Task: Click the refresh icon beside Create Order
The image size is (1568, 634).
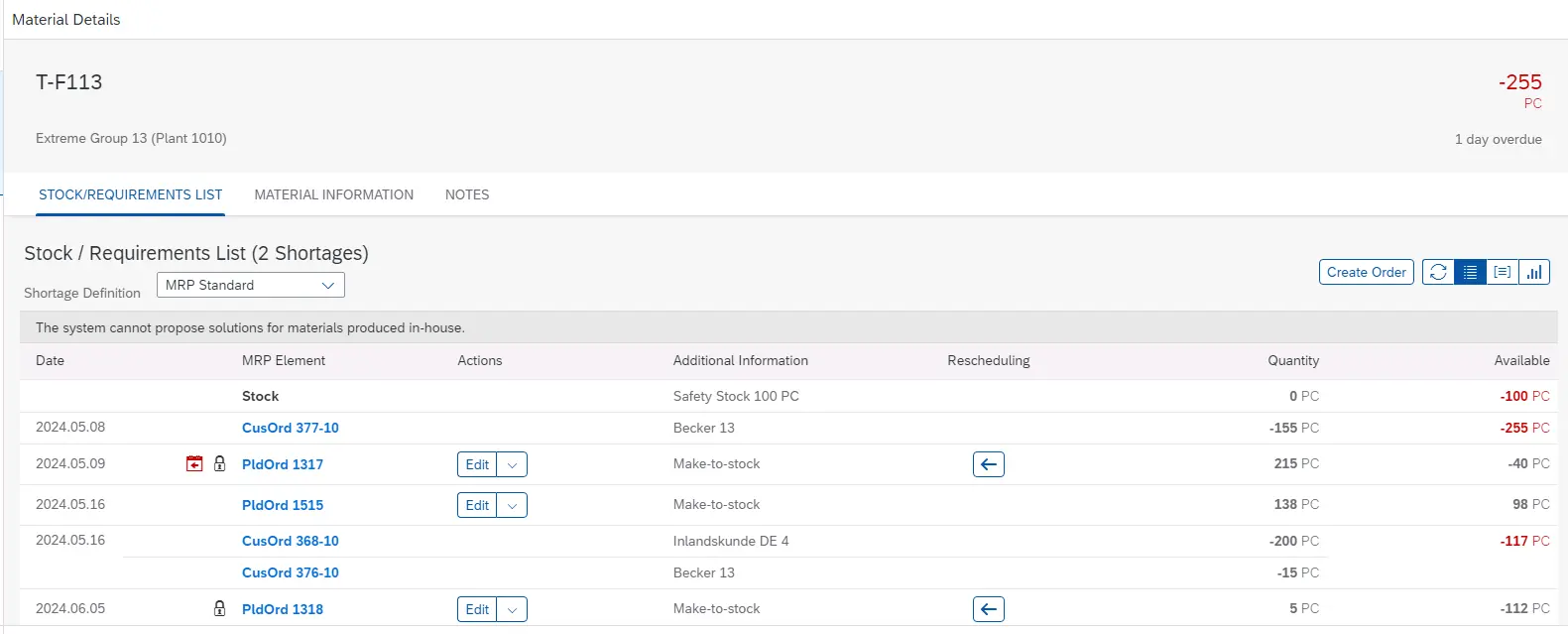Action: [x=1438, y=272]
